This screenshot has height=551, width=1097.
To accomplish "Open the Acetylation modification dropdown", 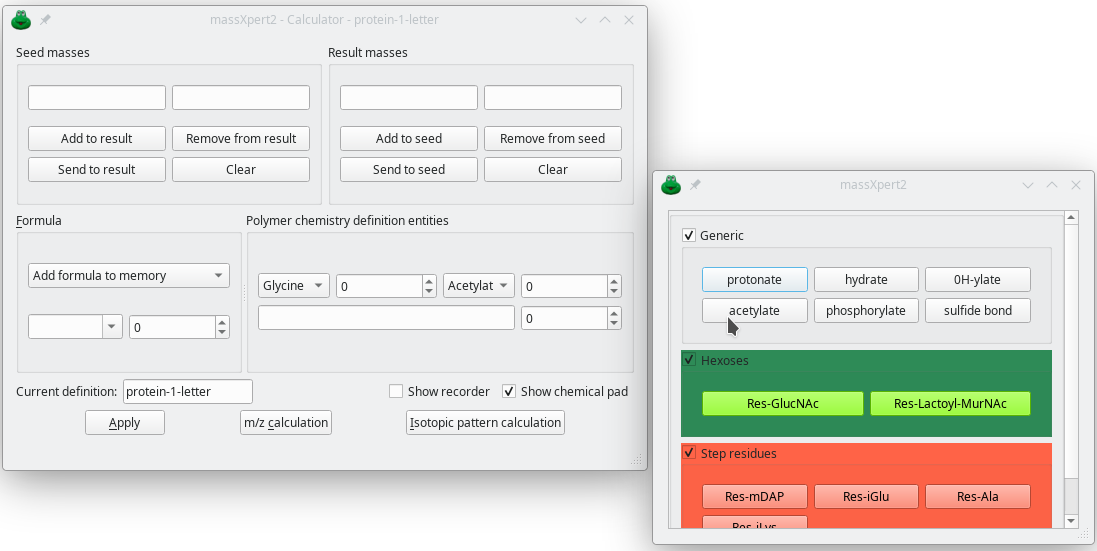I will (x=479, y=286).
